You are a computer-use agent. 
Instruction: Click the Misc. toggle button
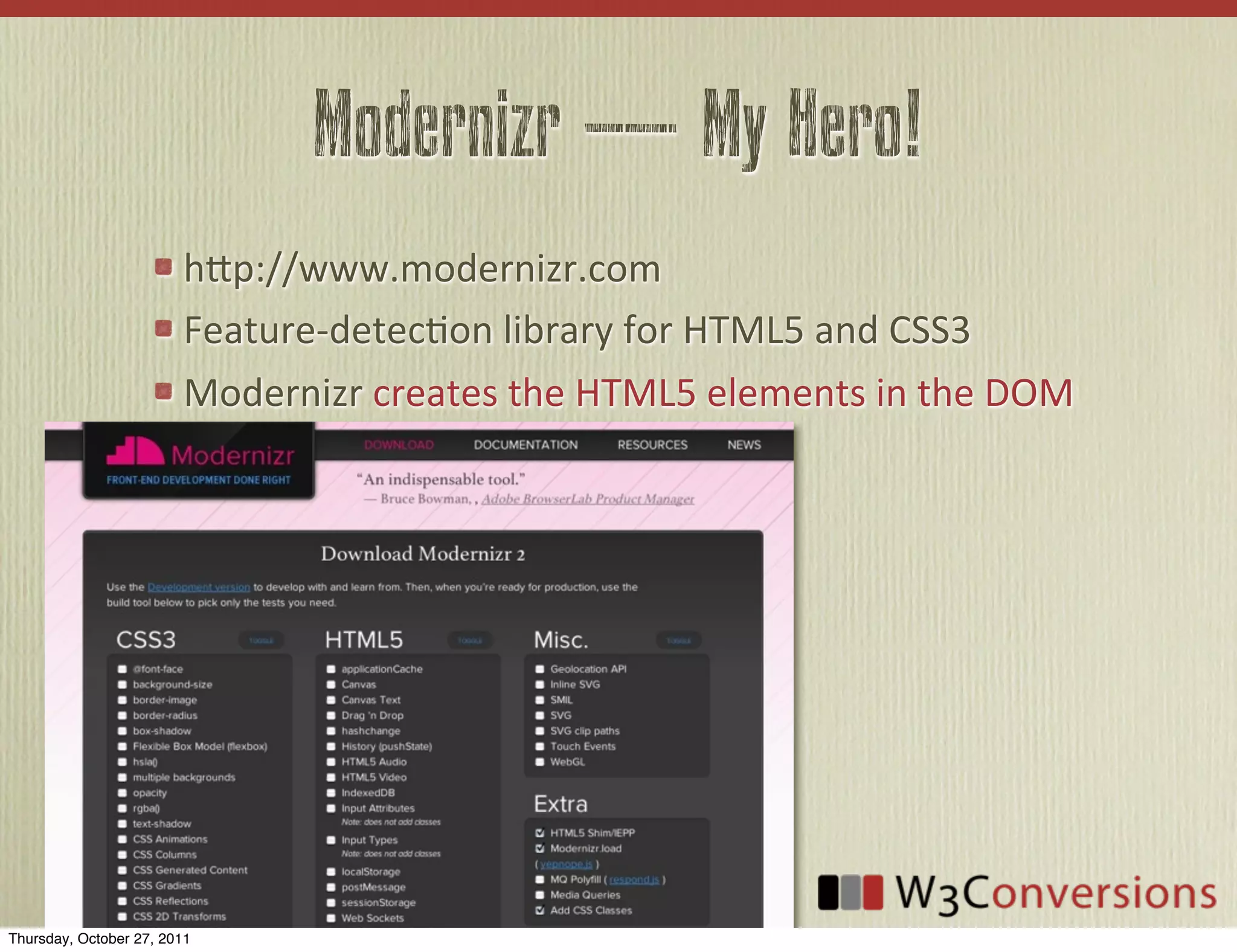[x=679, y=640]
